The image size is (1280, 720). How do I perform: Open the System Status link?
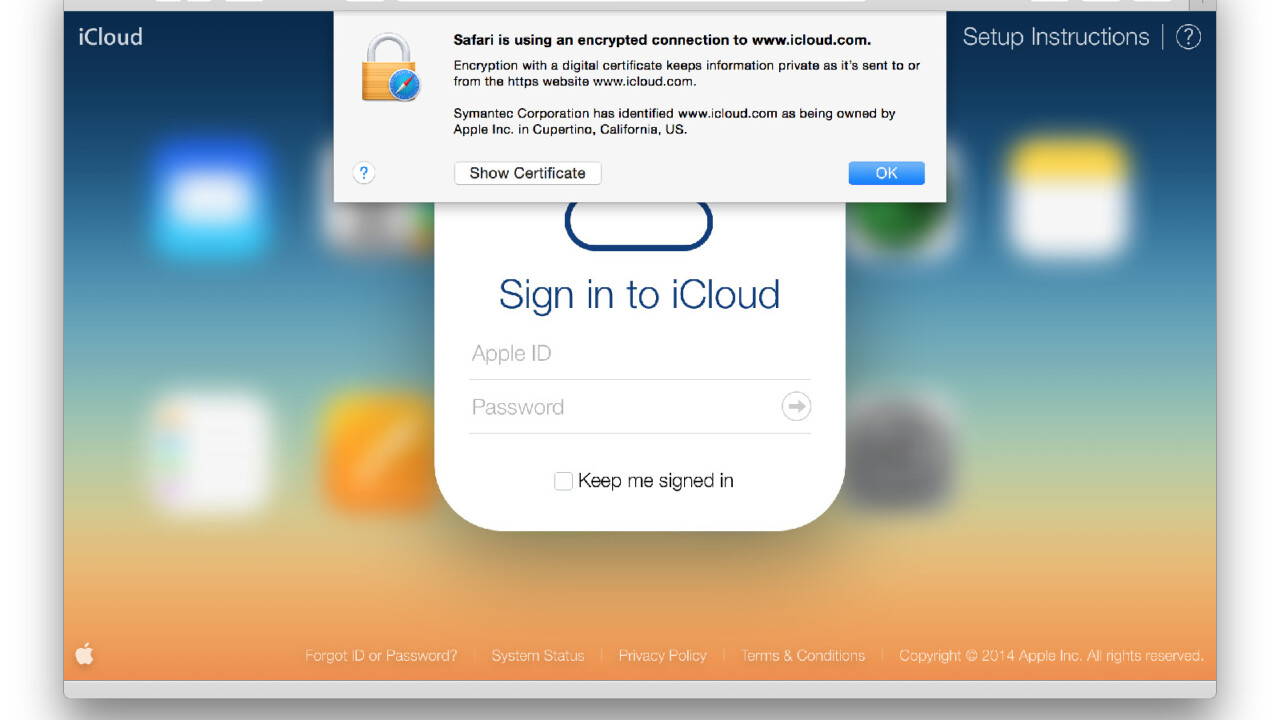pos(537,656)
